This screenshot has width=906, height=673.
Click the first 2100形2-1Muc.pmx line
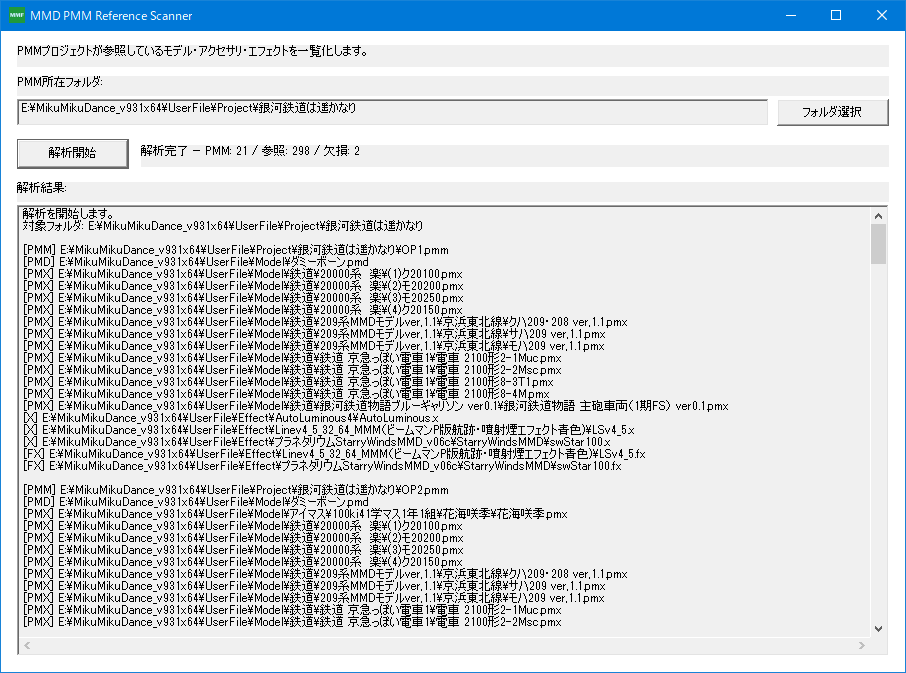(x=292, y=358)
